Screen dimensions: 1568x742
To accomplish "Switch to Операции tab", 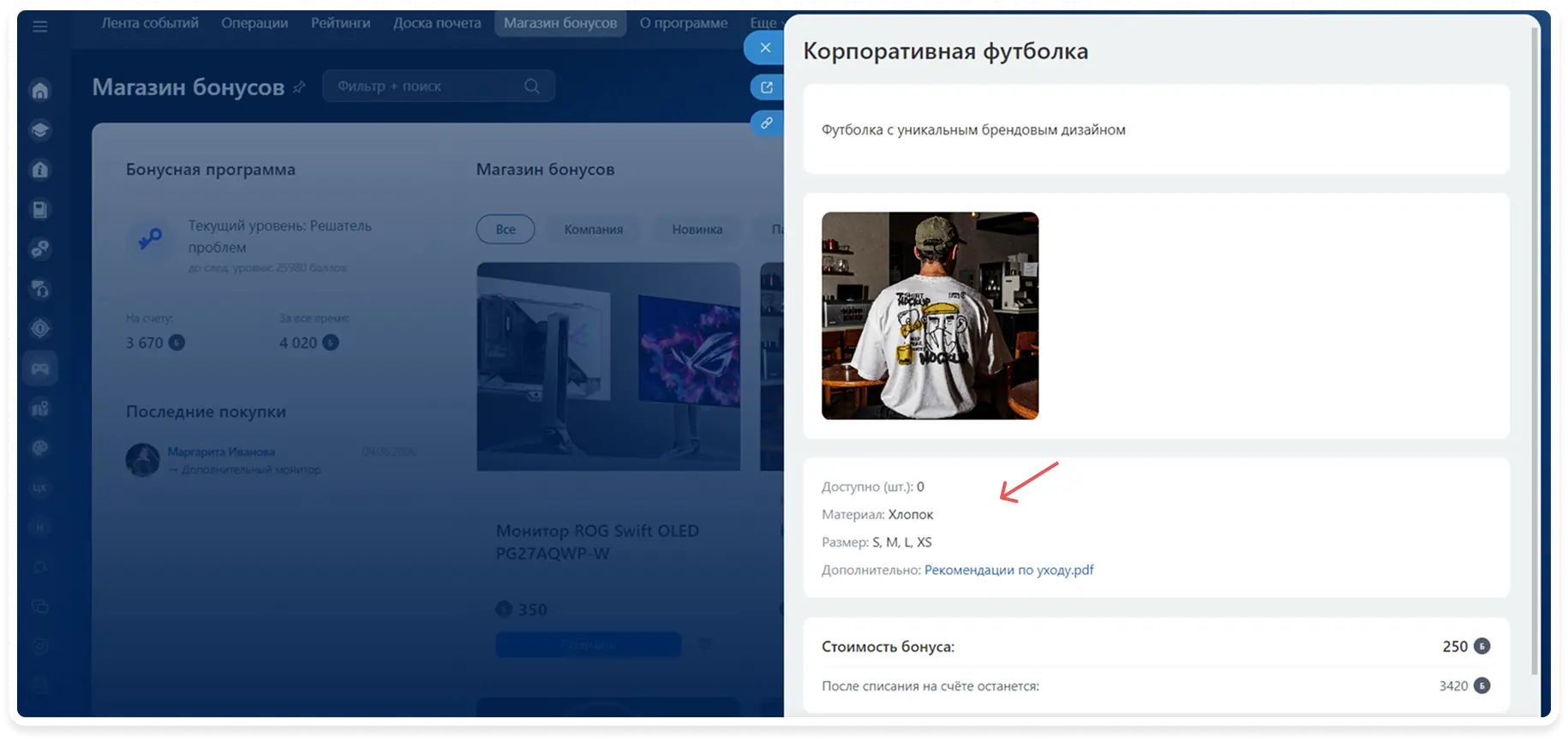I will pos(254,23).
